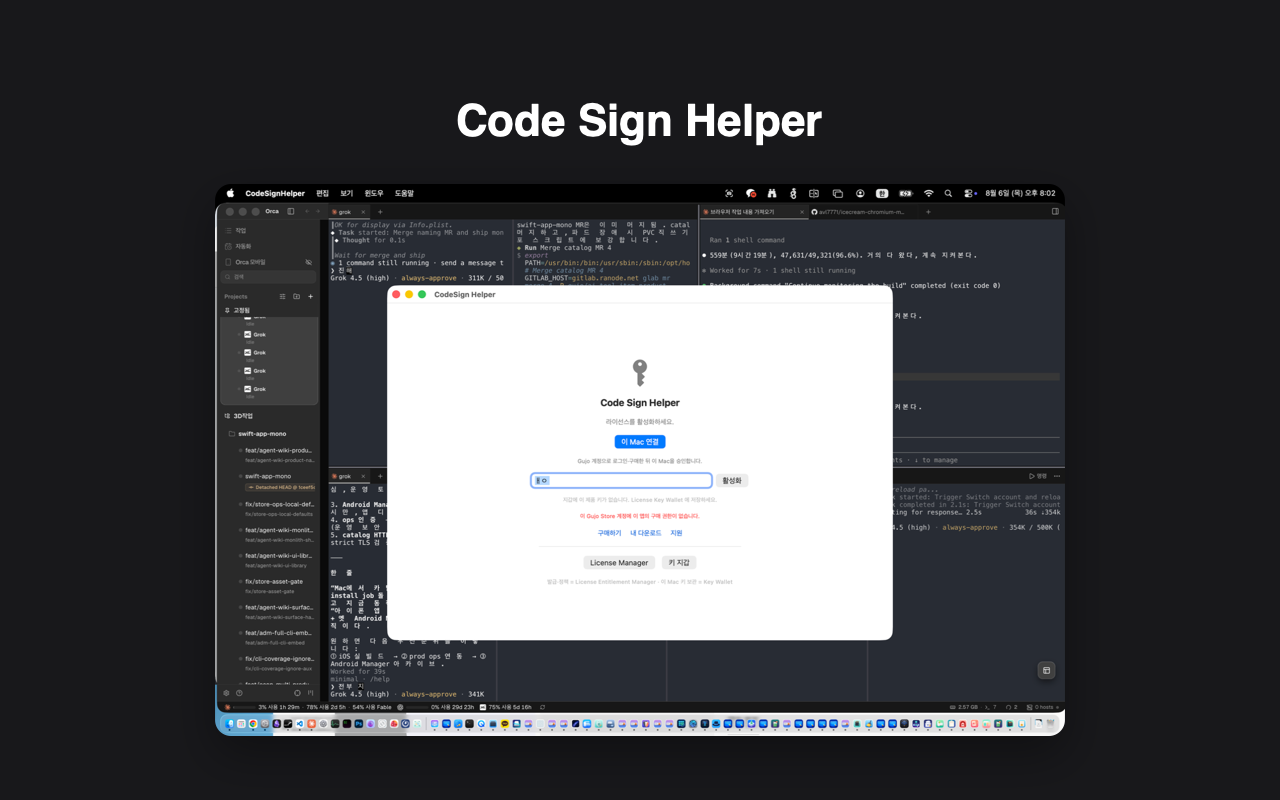Click the '75% 사용 5d 16h' status entry
The height and width of the screenshot is (800, 1280).
(506, 707)
